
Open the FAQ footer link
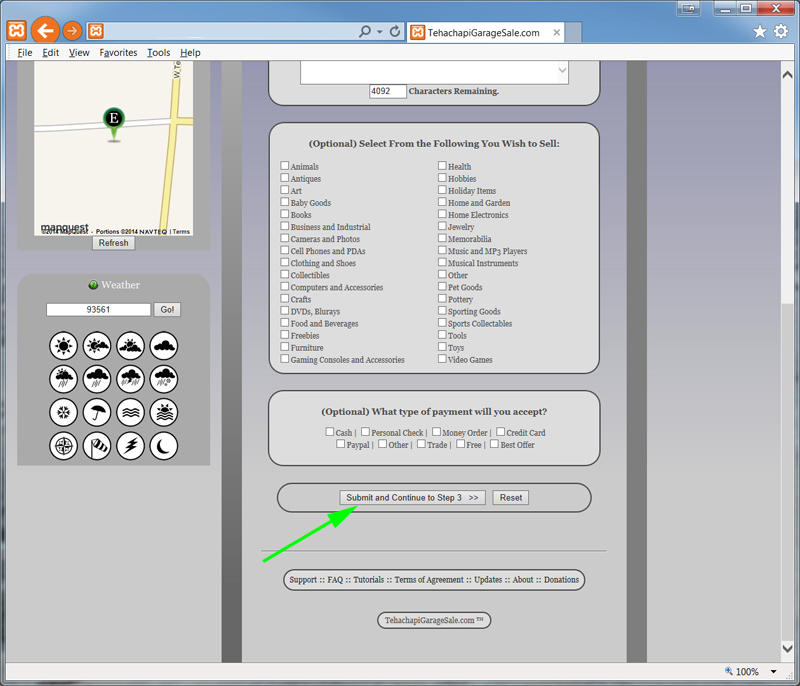[x=335, y=580]
